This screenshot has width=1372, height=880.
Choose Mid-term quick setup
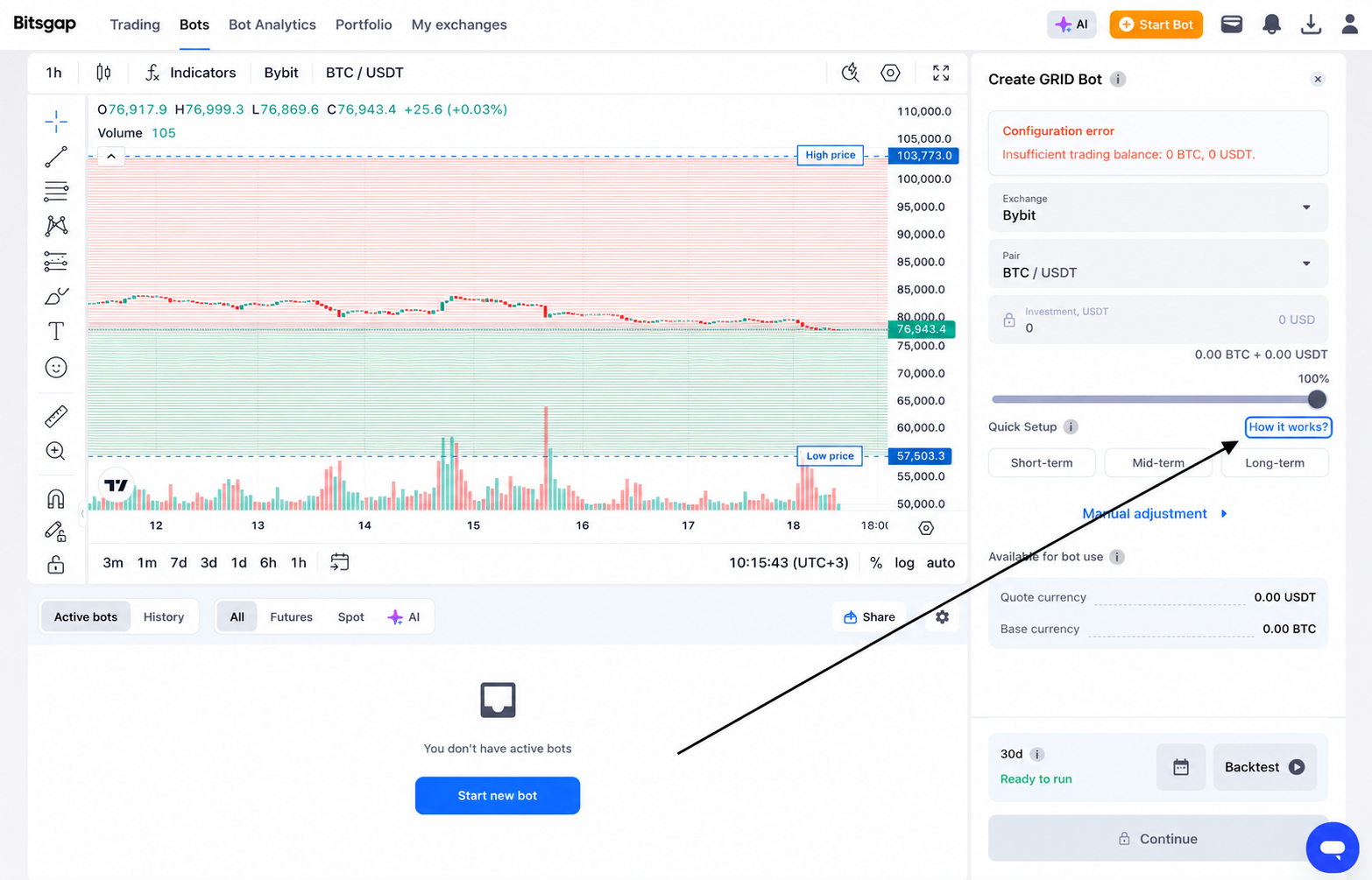1158,462
